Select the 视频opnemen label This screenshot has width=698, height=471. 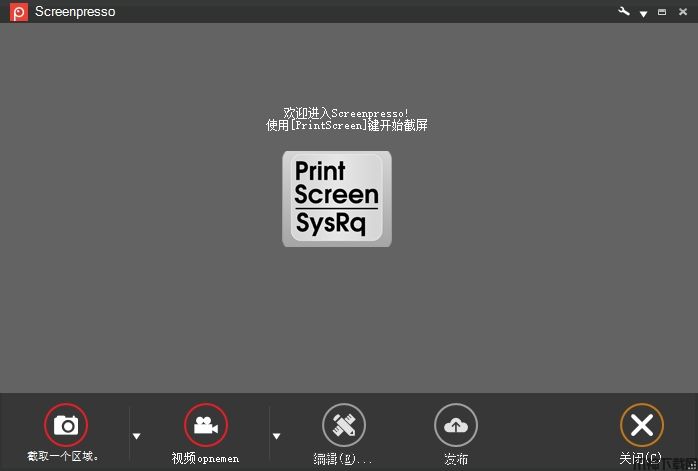(205, 459)
